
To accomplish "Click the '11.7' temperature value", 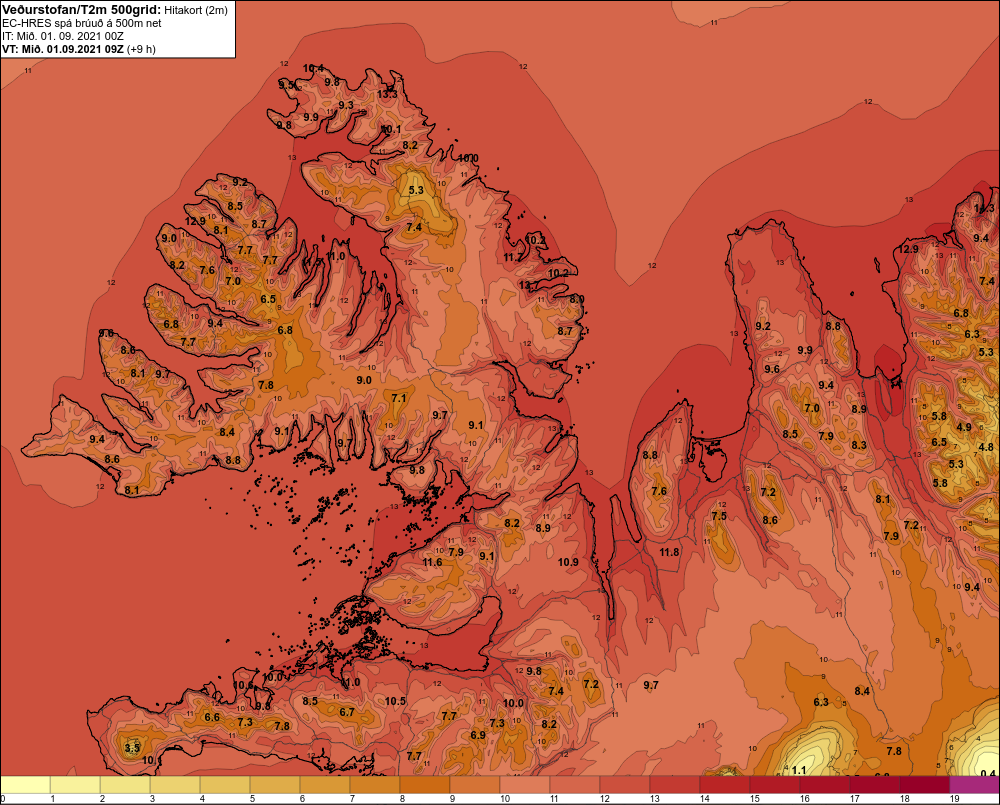I will point(513,258).
